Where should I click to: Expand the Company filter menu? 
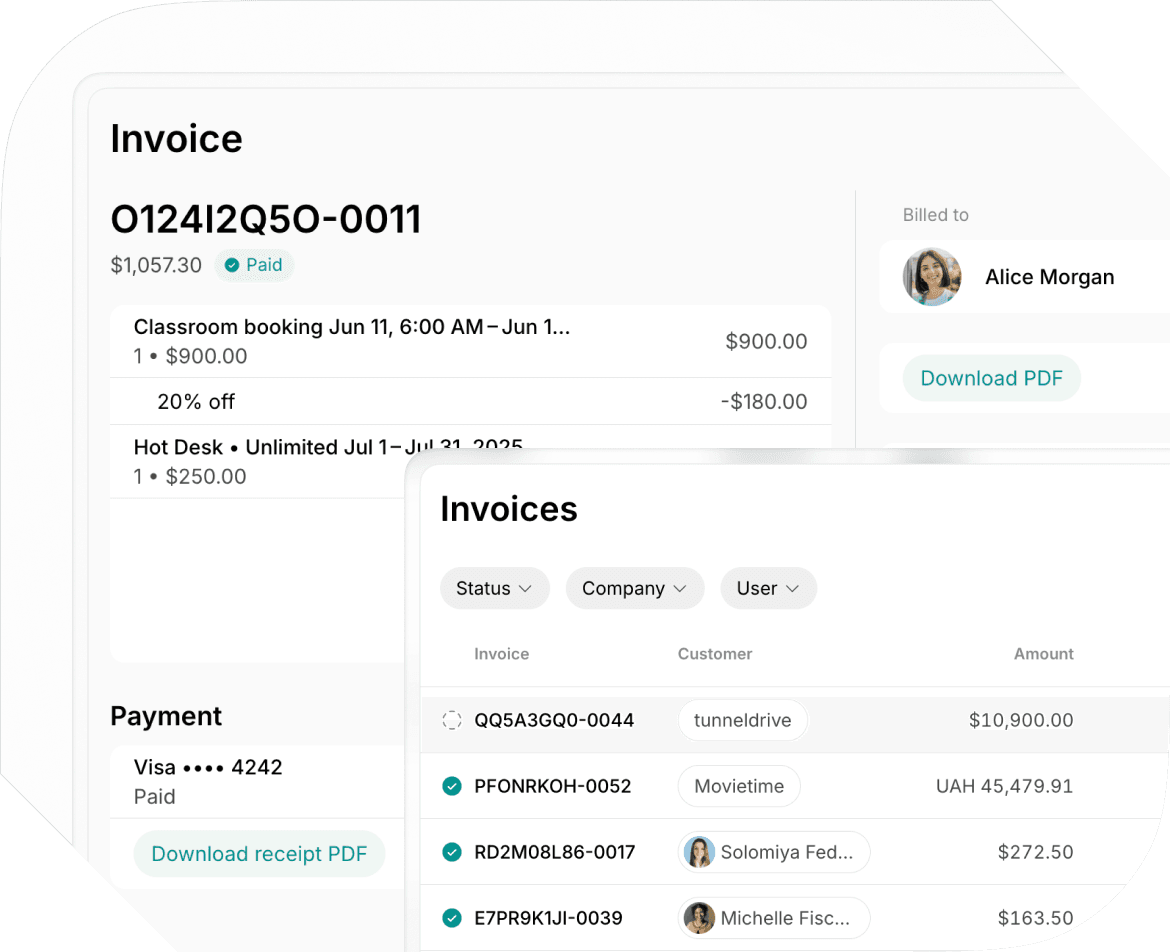tap(634, 588)
